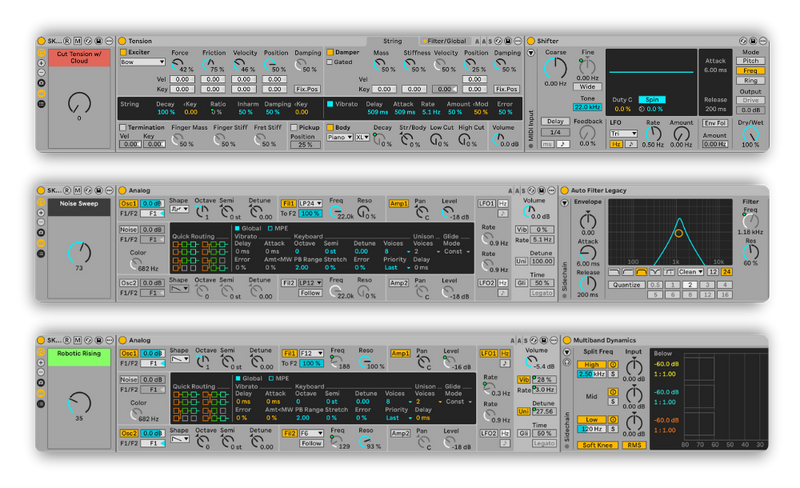
Task: Toggle the Tension device activator icon
Action: (x=122, y=40)
